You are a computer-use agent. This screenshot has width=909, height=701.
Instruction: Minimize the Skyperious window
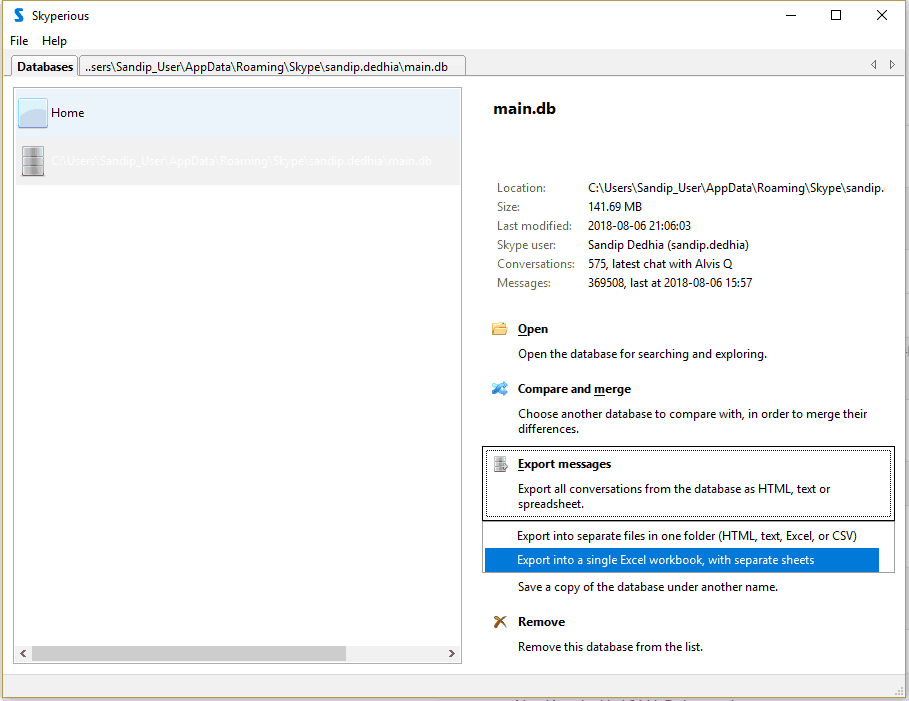tap(791, 15)
